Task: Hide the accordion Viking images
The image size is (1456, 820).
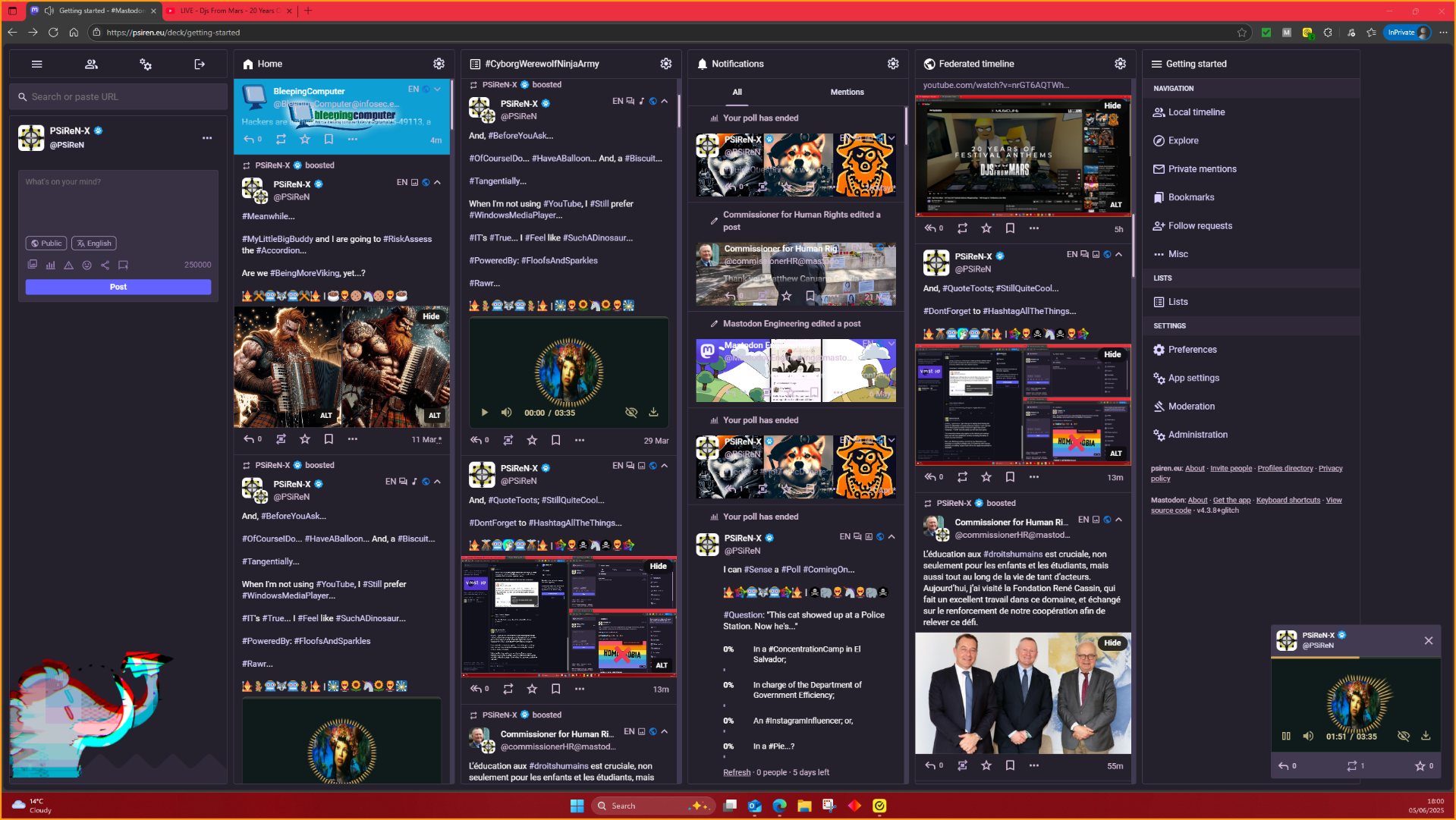Action: click(431, 316)
